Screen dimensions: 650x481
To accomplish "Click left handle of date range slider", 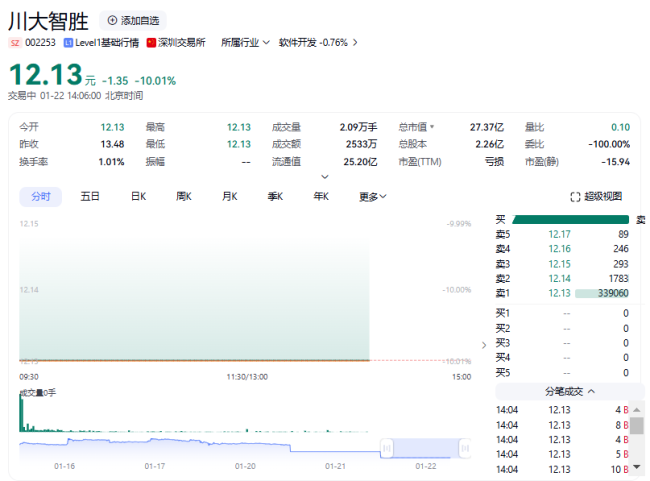I will pos(387,448).
